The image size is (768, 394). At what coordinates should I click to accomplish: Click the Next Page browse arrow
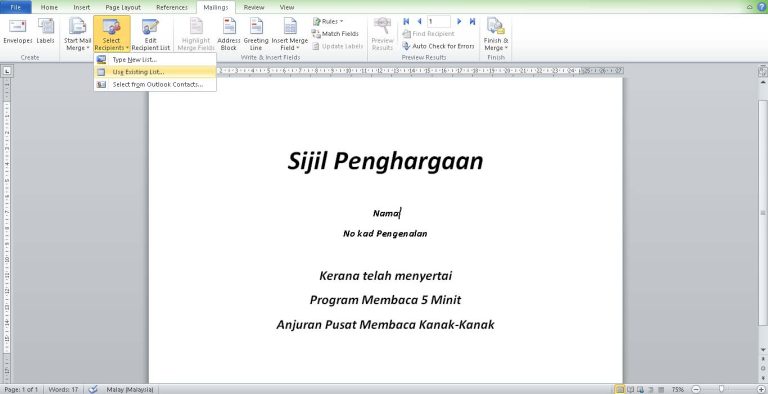[763, 377]
